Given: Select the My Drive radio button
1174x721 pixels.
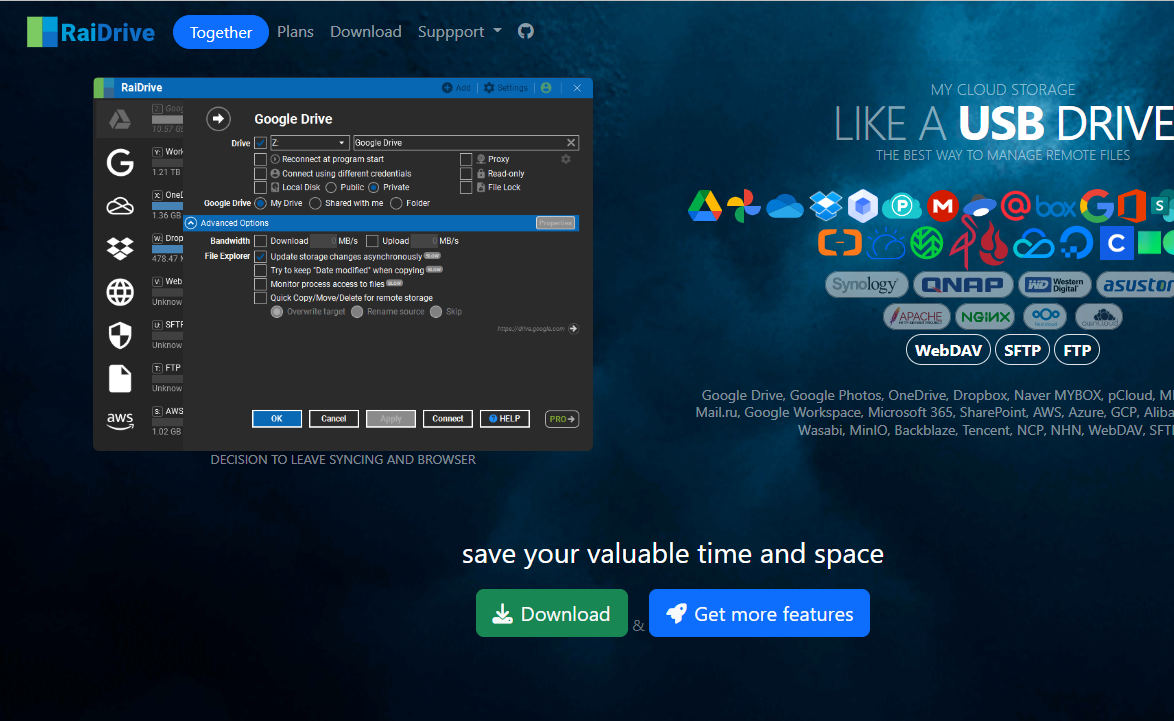Looking at the screenshot, I should click(x=261, y=204).
